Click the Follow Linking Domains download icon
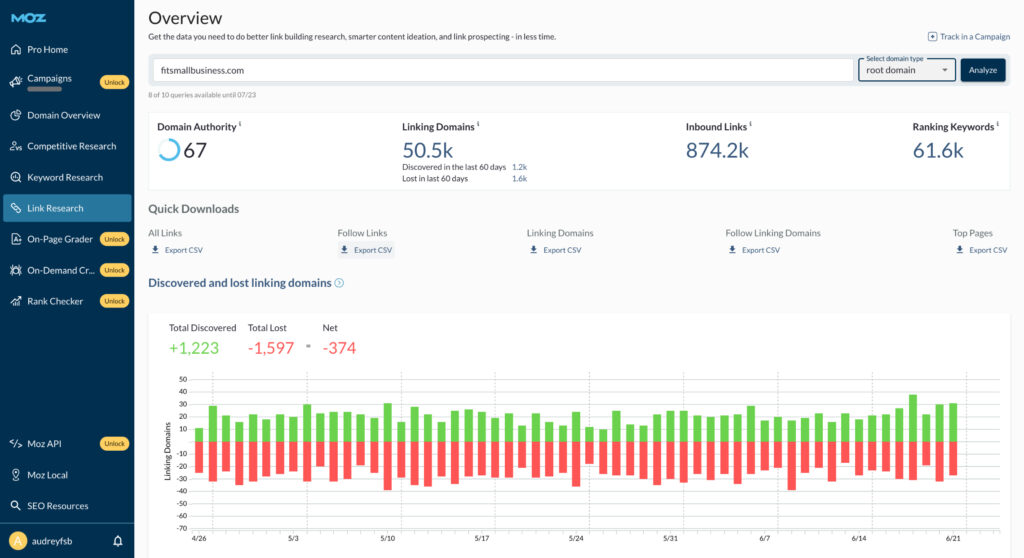1024x558 pixels. tap(732, 250)
